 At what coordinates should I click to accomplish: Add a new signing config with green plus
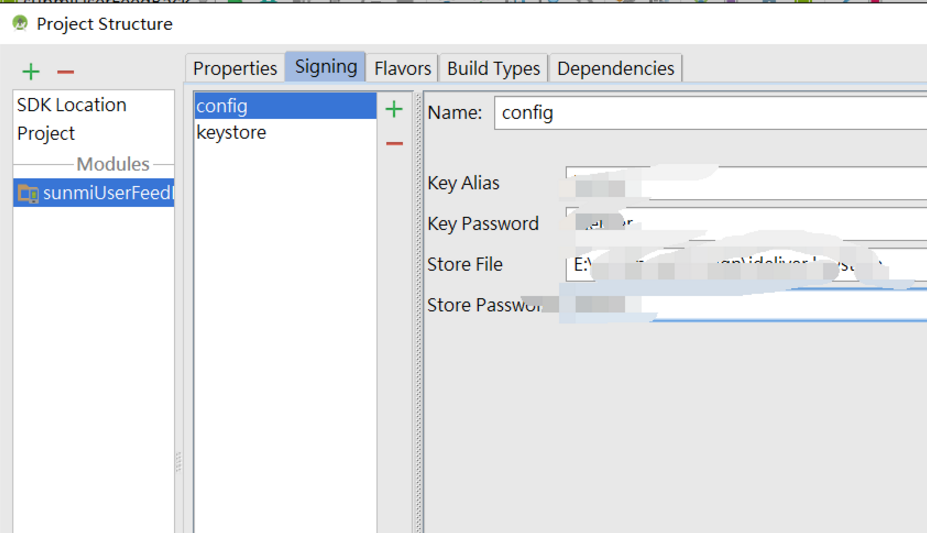[x=394, y=109]
